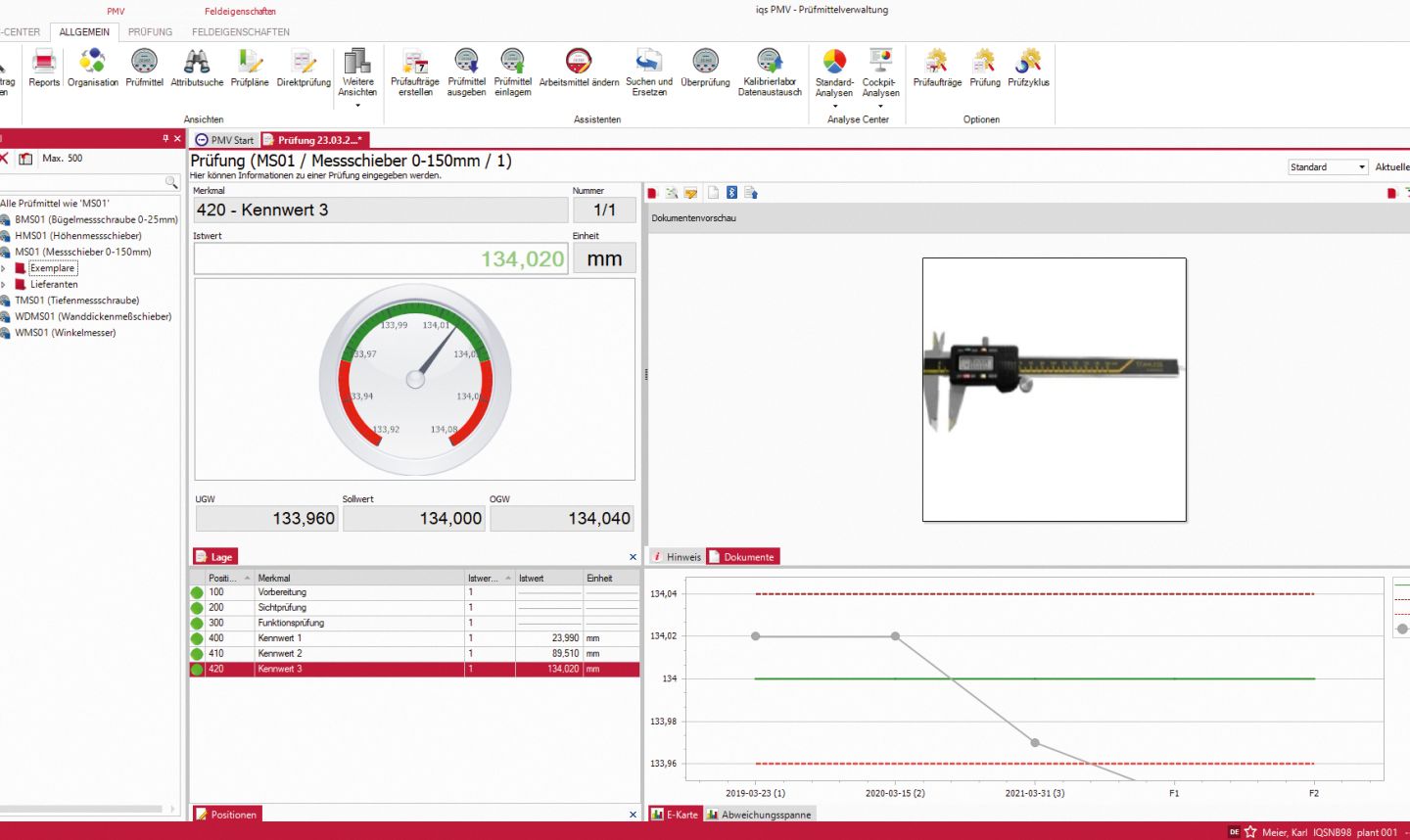Click the Istwert input field
The width and height of the screenshot is (1410, 840).
[381, 259]
